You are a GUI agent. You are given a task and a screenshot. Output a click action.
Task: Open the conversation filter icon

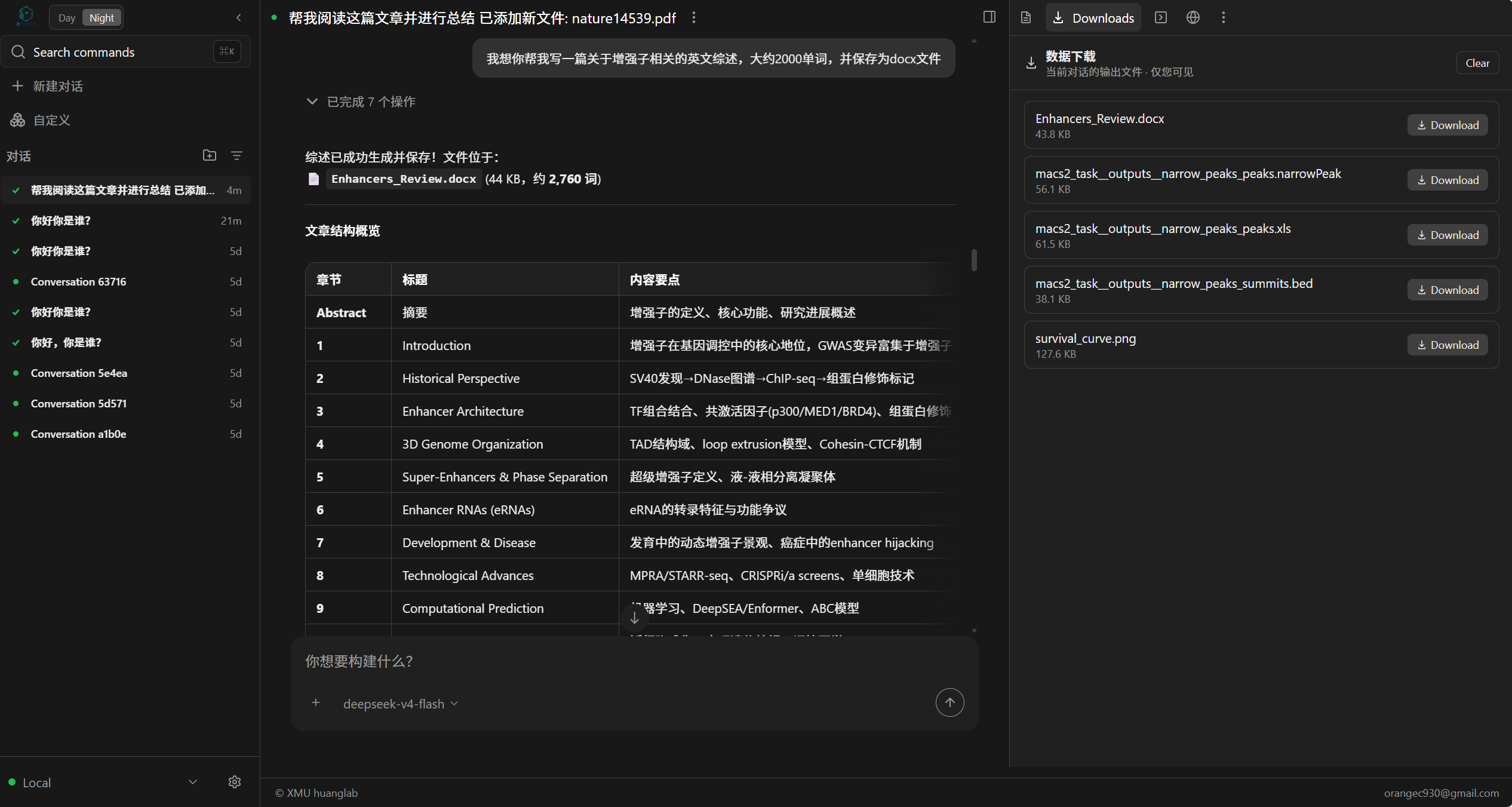pos(236,155)
